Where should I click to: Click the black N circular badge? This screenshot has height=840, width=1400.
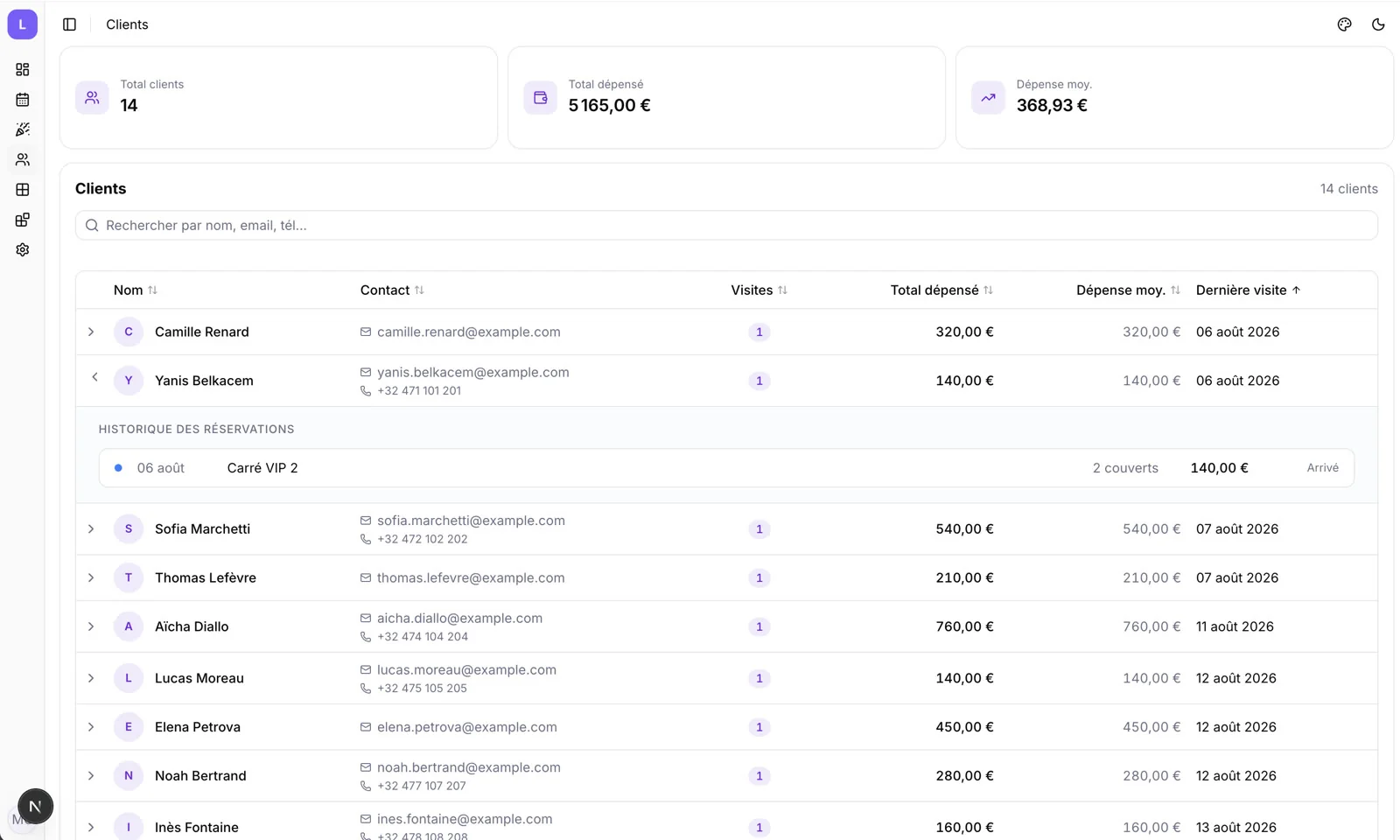(35, 806)
